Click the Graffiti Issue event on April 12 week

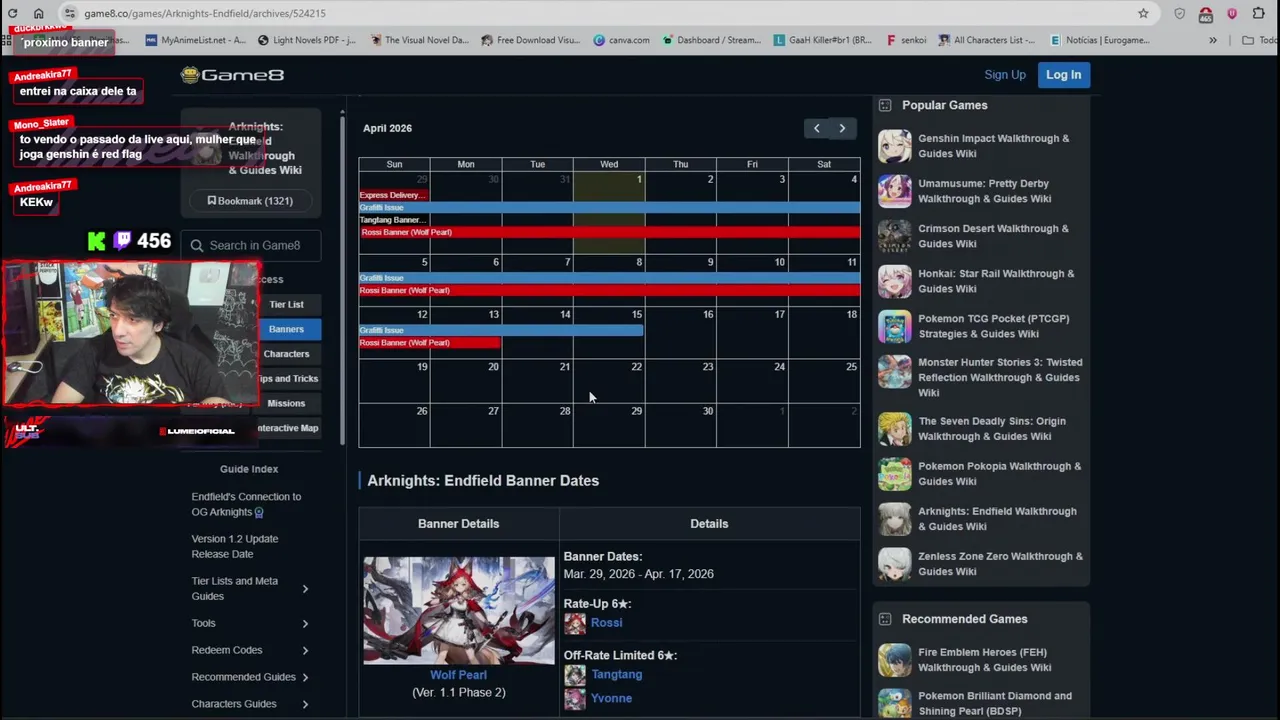coord(501,330)
